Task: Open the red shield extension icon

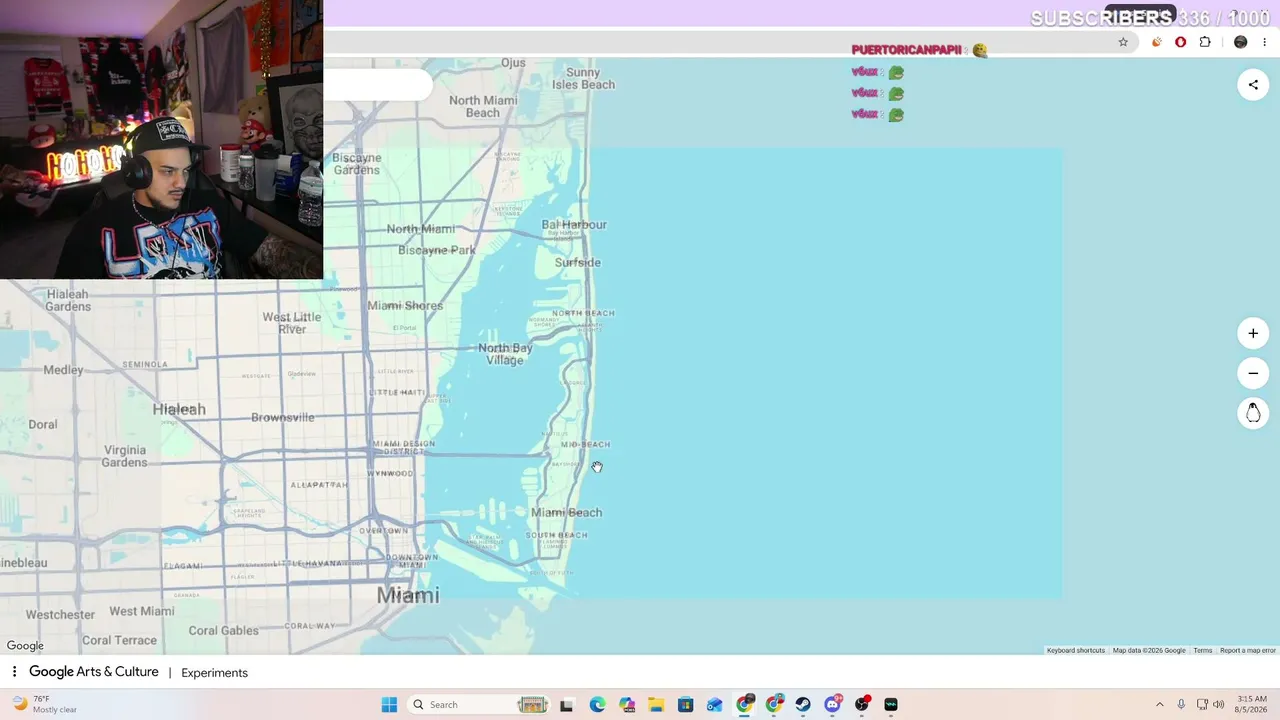Action: point(1181,42)
